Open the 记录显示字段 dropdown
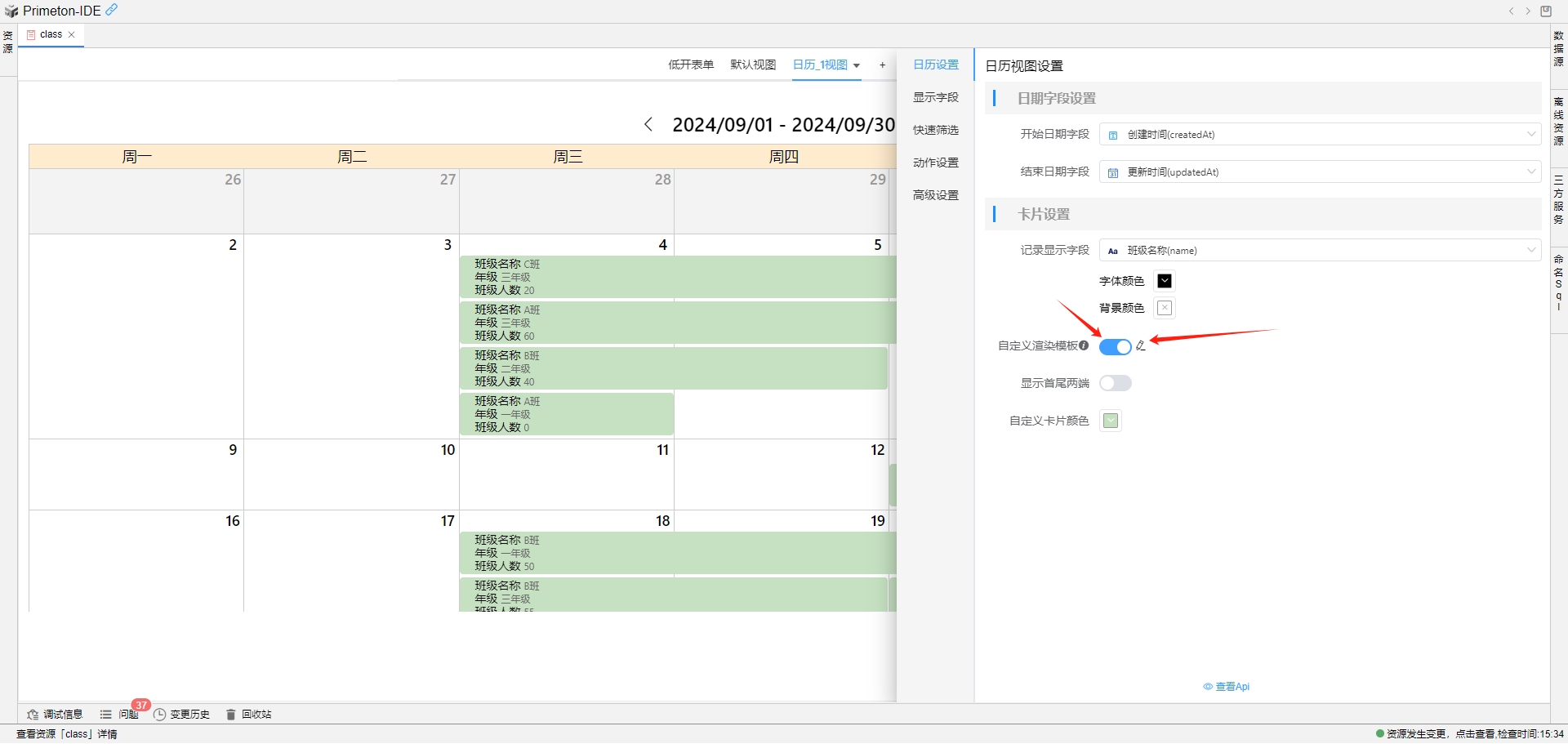Screen dimensions: 1568x744 pyautogui.click(x=1531, y=250)
